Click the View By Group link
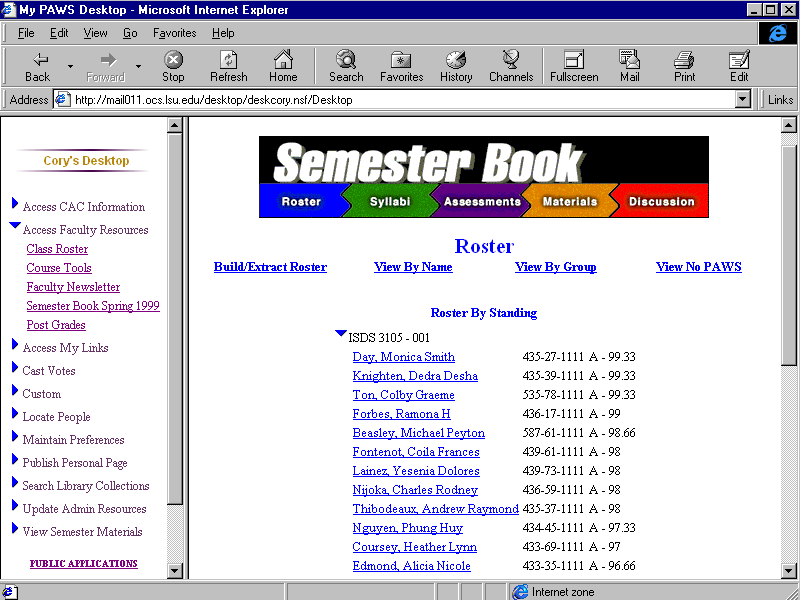Image resolution: width=800 pixels, height=600 pixels. pyautogui.click(x=556, y=267)
